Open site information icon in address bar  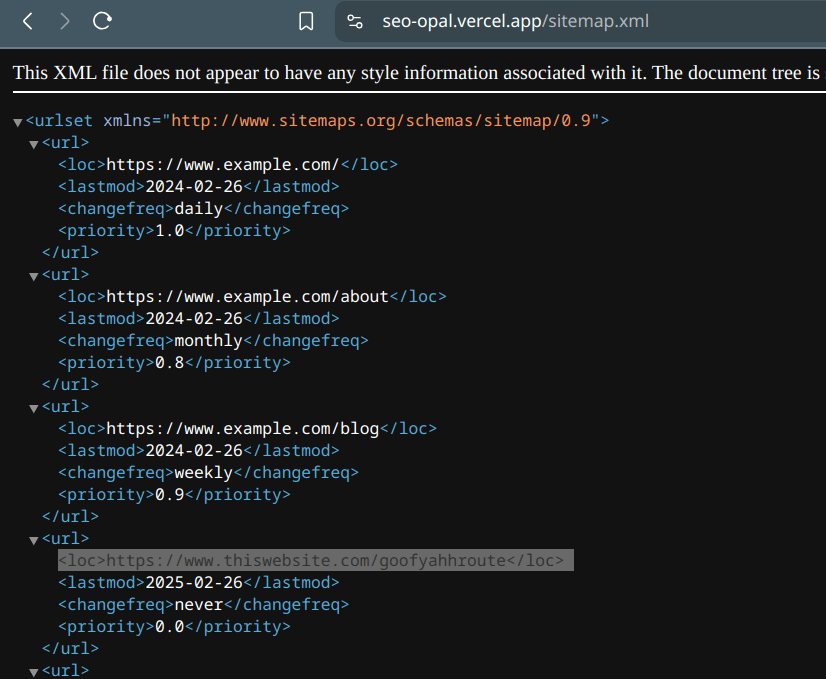tap(354, 21)
